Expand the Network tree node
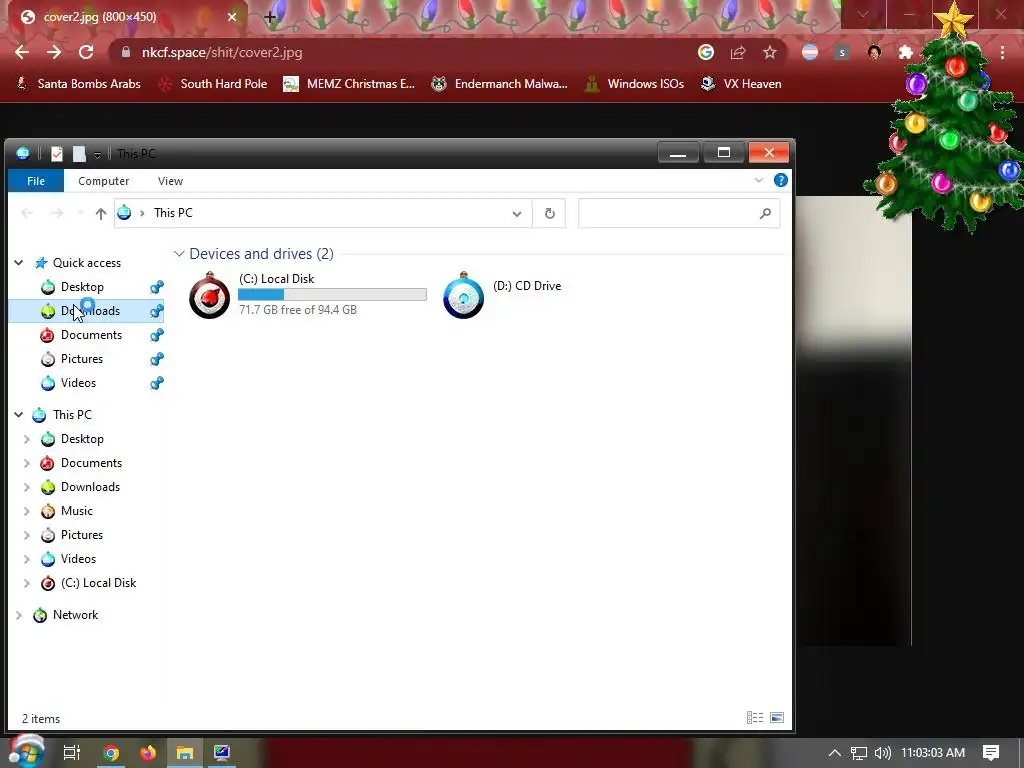This screenshot has width=1024, height=768. [19, 615]
